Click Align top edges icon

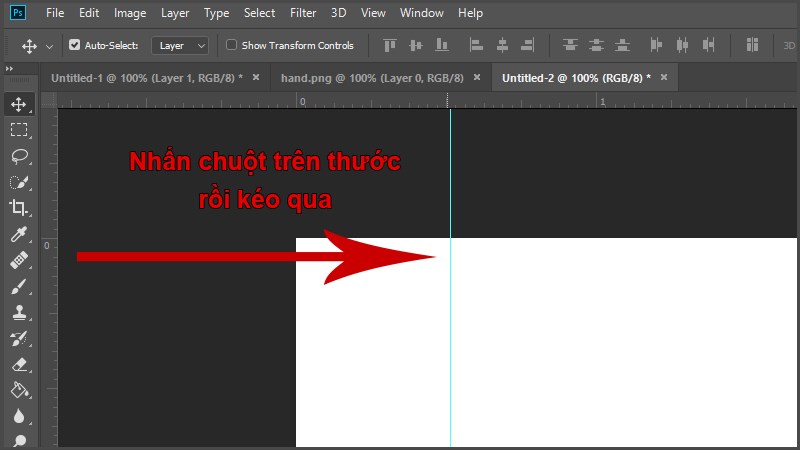pyautogui.click(x=390, y=45)
